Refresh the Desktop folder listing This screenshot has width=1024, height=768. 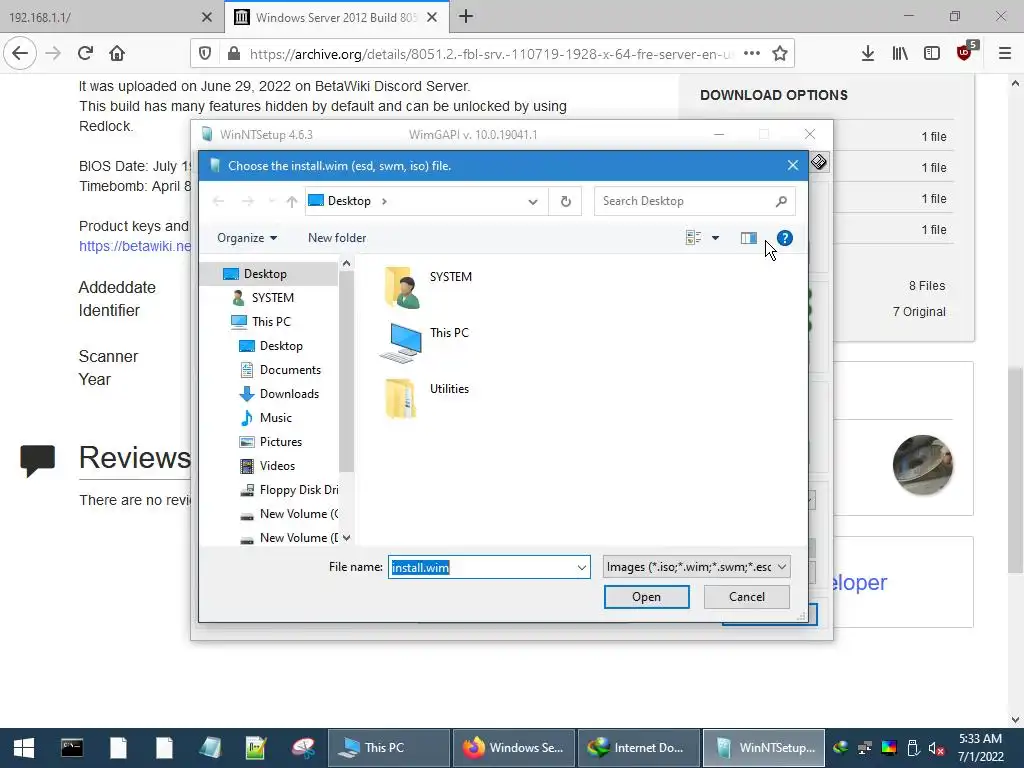tap(566, 201)
